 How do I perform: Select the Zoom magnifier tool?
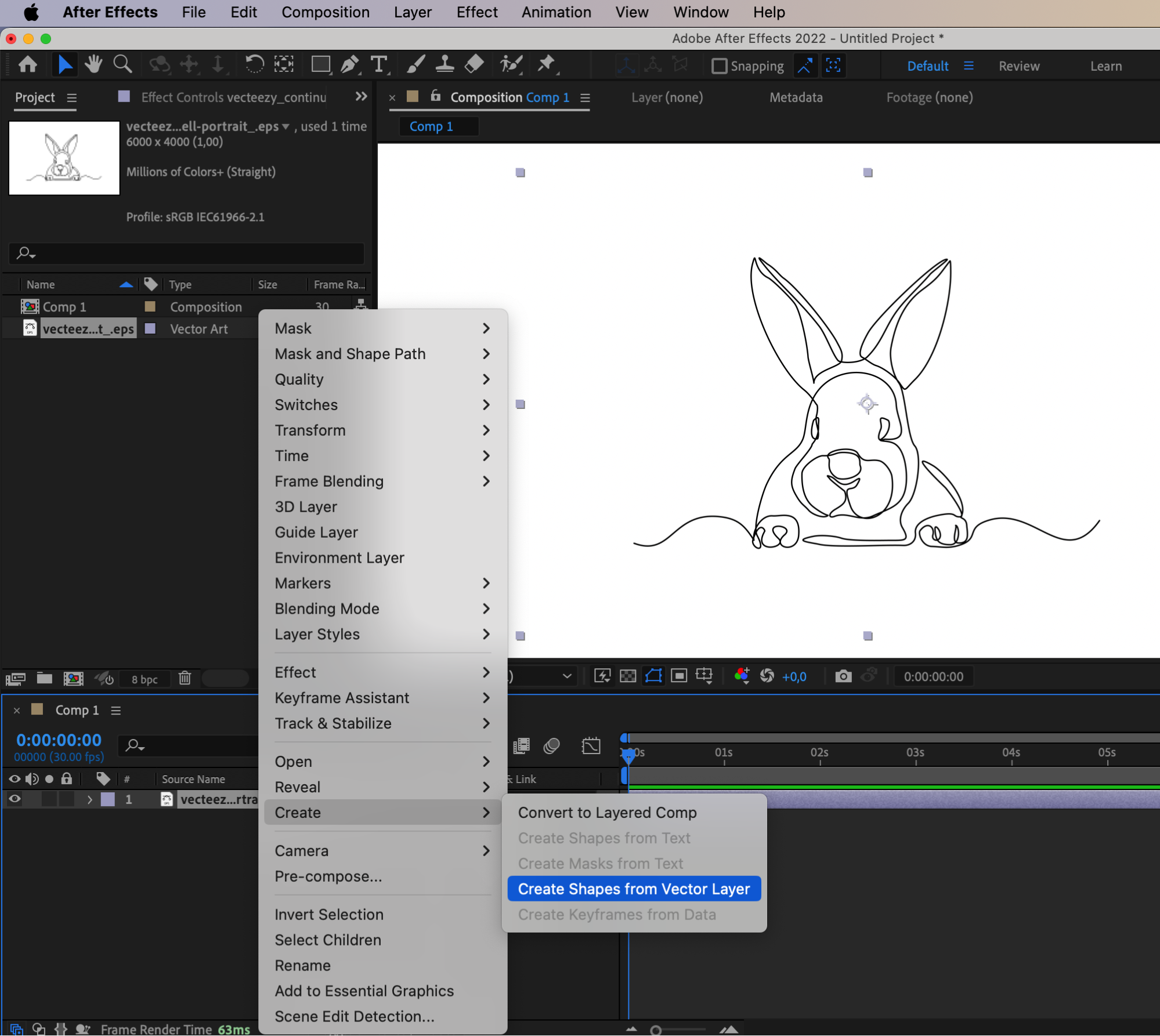(122, 64)
